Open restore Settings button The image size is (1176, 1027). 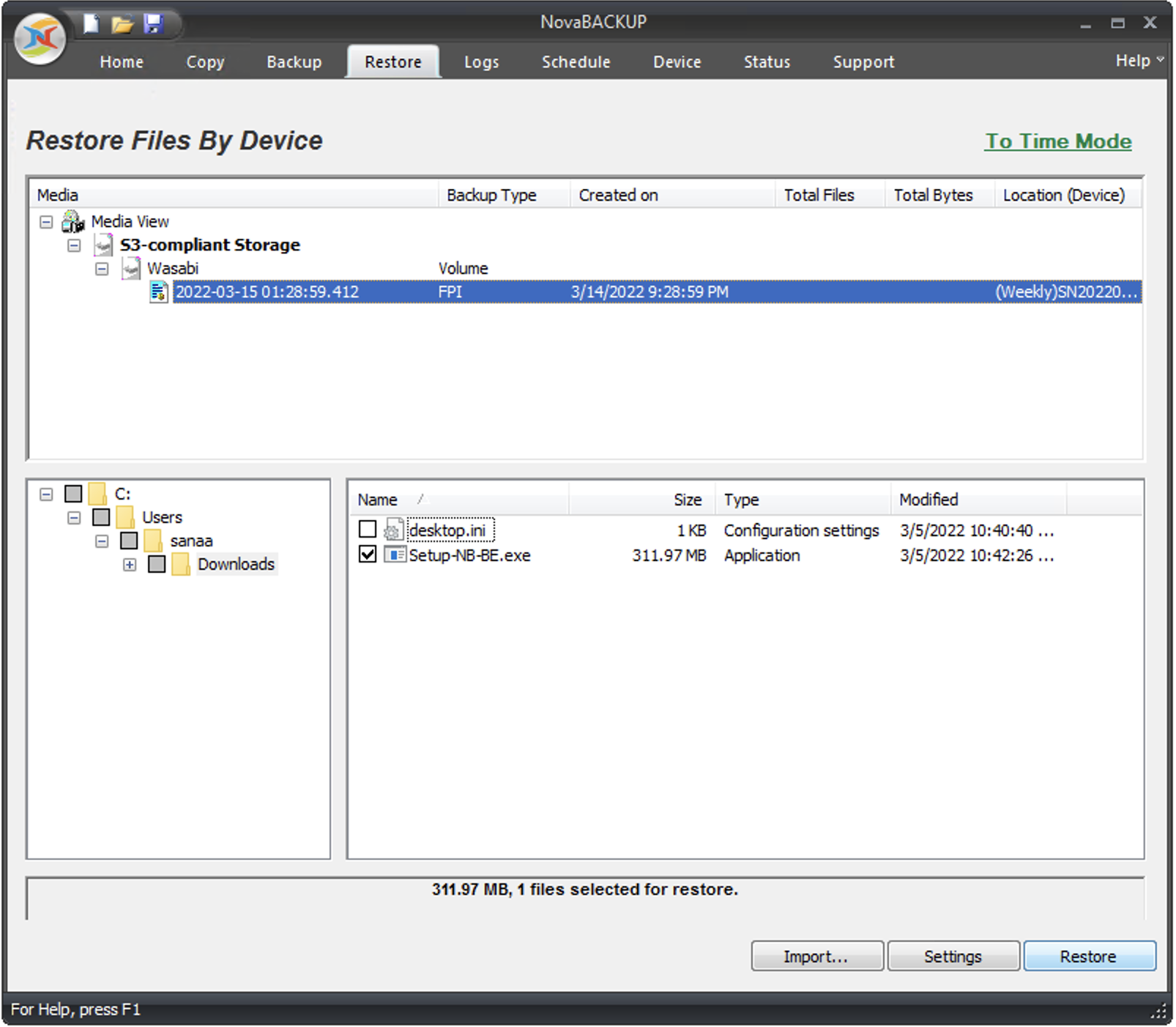(x=953, y=956)
